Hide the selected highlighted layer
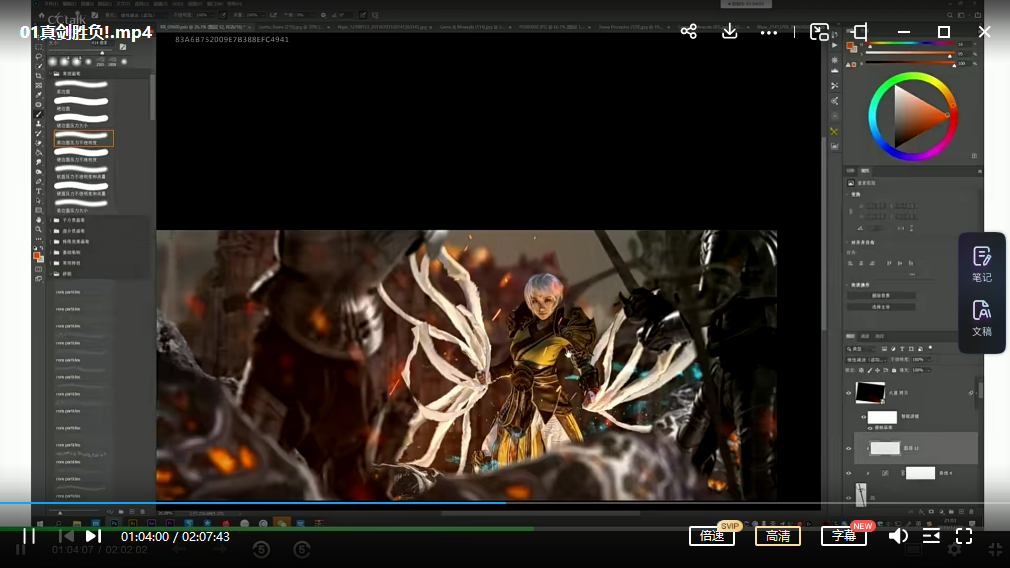 [x=848, y=448]
